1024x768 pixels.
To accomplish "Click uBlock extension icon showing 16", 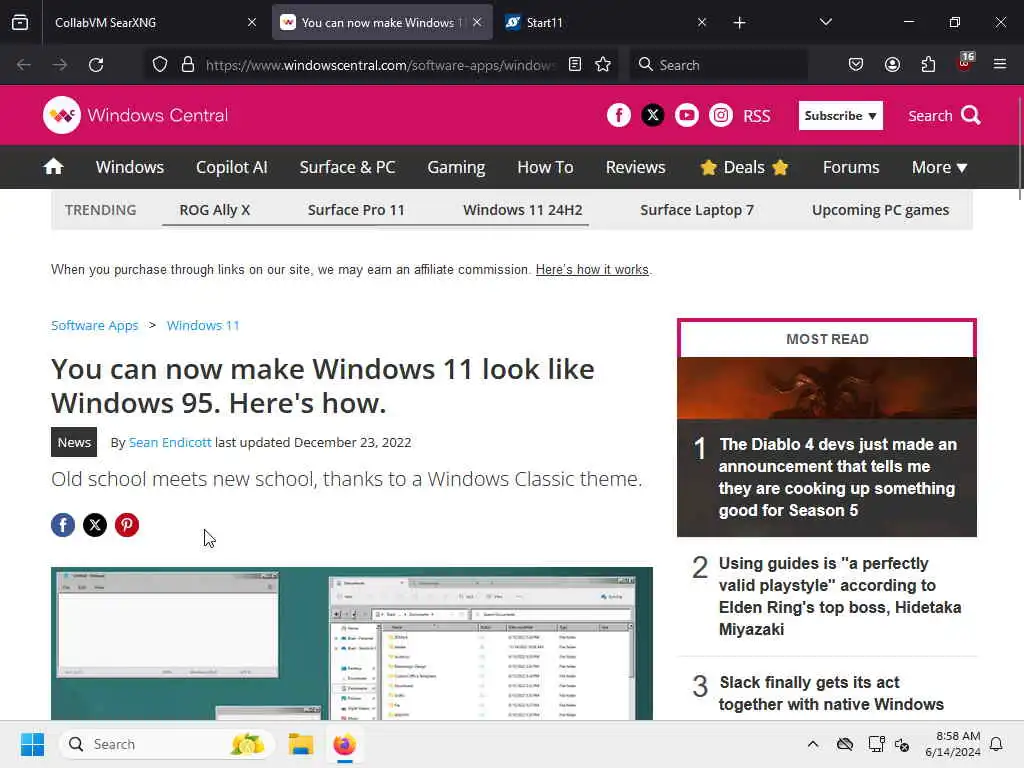I will (x=965, y=63).
